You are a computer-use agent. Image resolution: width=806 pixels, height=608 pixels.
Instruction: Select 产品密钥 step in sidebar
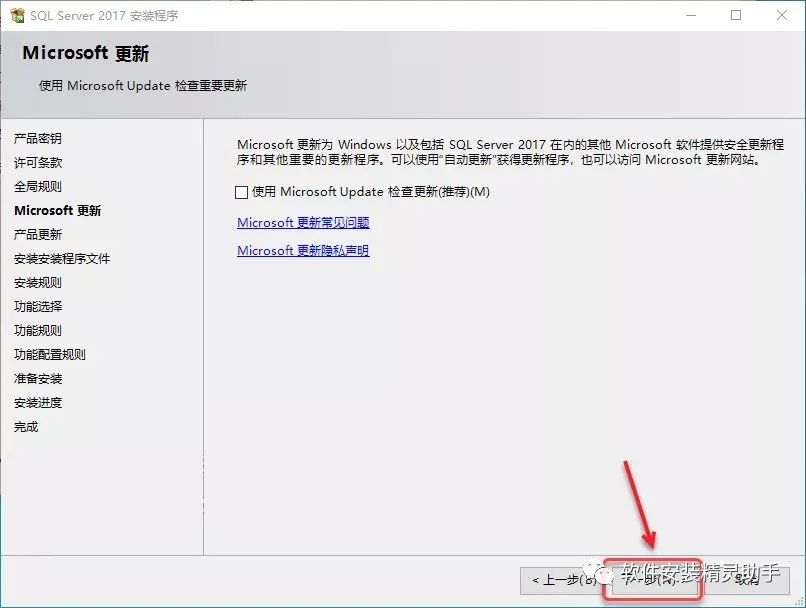[x=38, y=138]
